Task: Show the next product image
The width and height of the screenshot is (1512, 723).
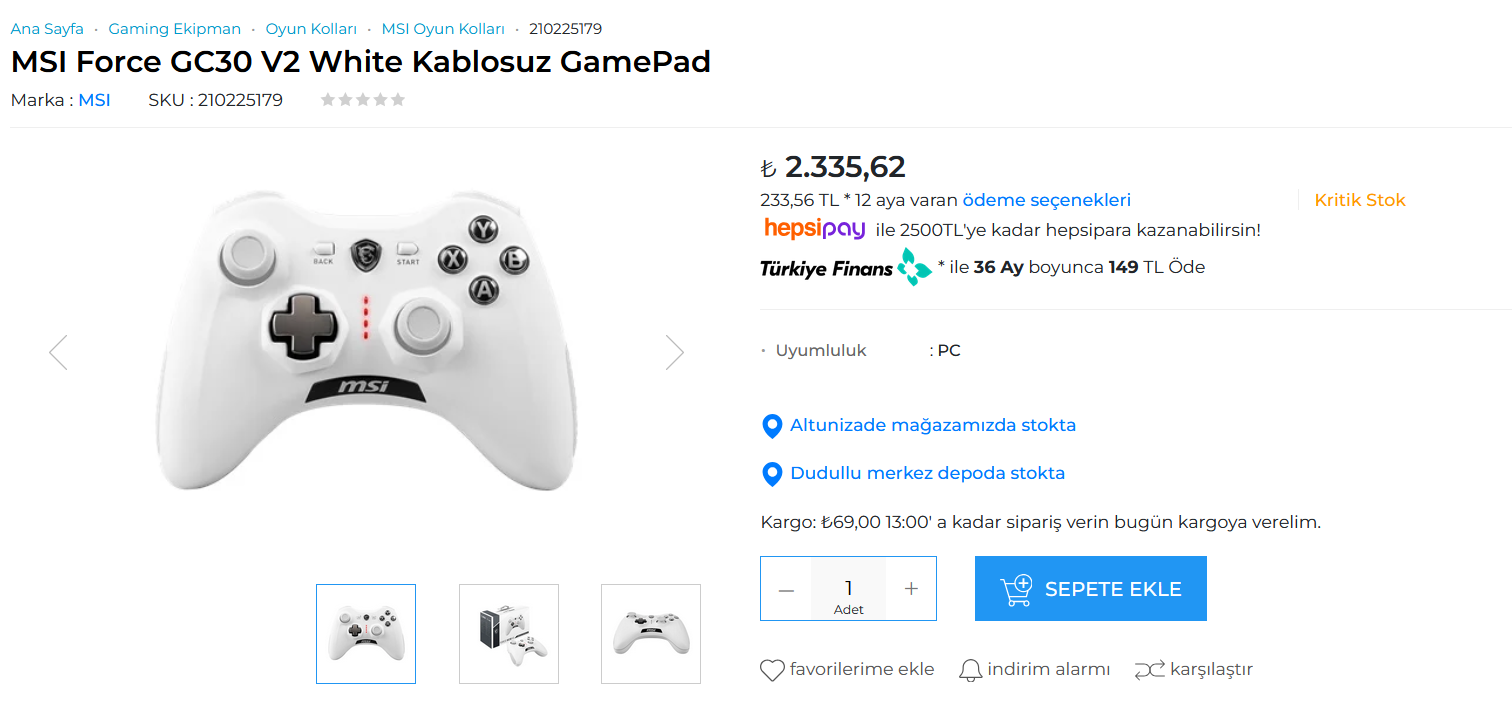Action: click(675, 352)
